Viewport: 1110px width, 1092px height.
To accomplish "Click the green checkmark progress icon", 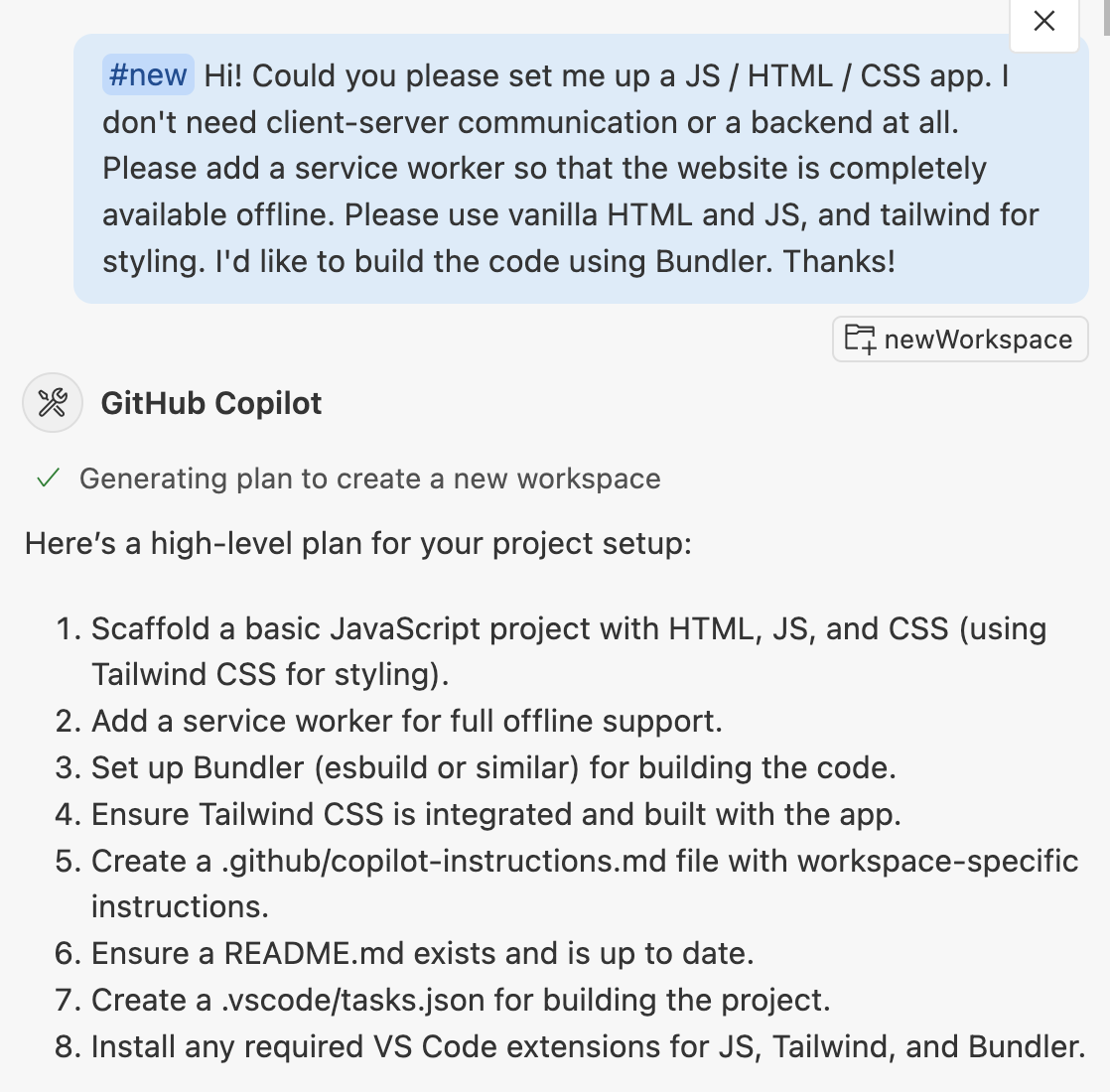I will 48,478.
